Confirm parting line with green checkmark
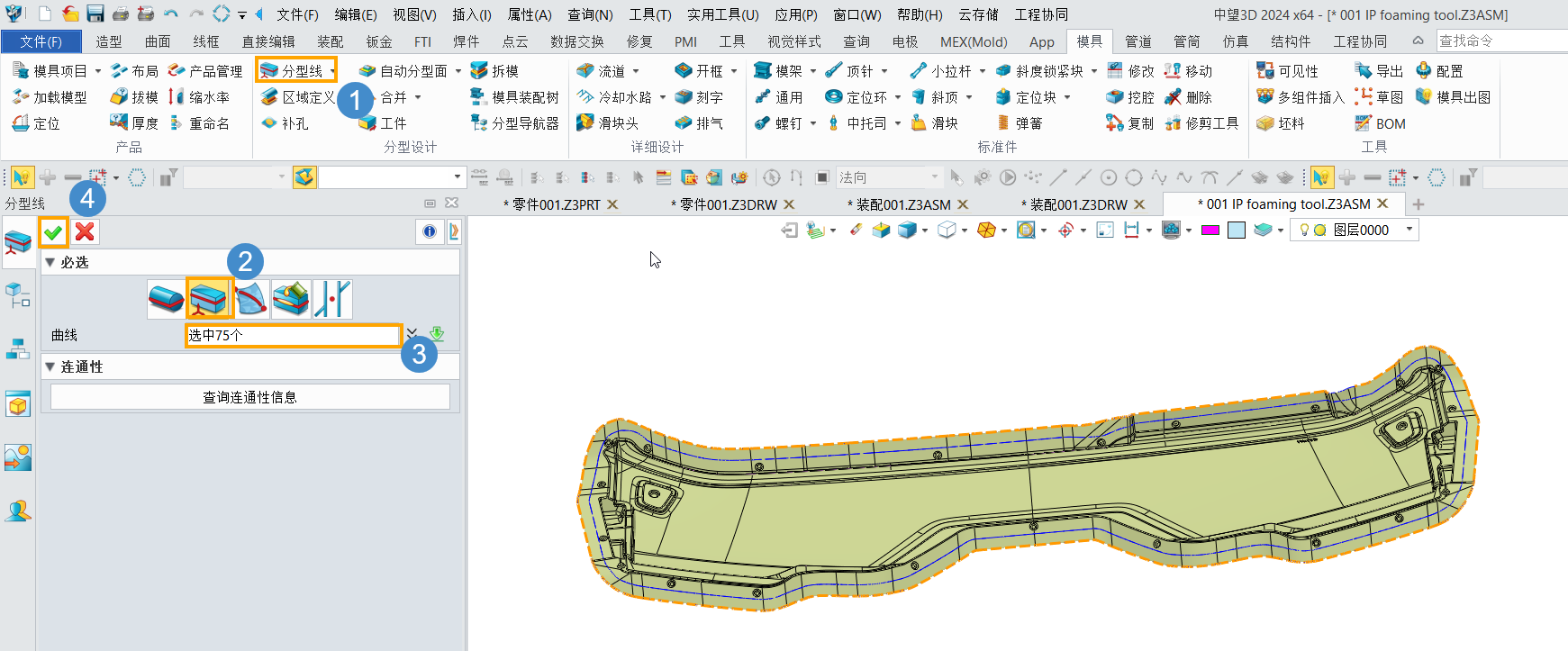 53,232
